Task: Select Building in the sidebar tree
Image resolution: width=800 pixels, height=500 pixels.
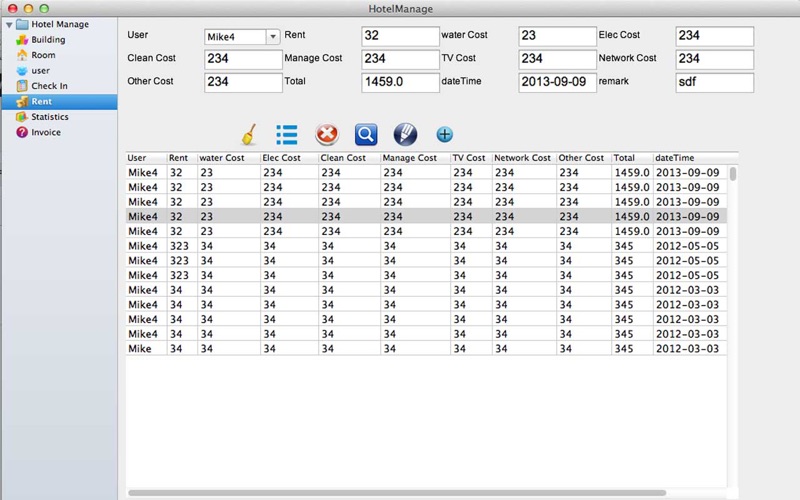Action: coord(48,40)
